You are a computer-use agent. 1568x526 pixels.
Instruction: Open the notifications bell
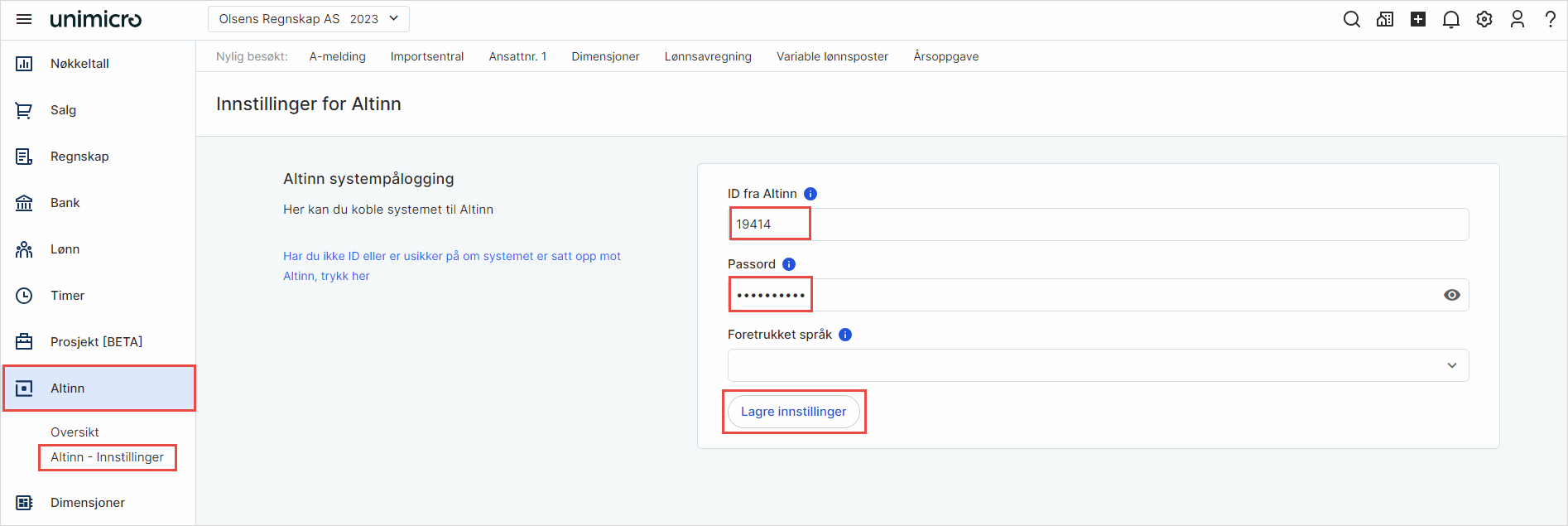1450,19
